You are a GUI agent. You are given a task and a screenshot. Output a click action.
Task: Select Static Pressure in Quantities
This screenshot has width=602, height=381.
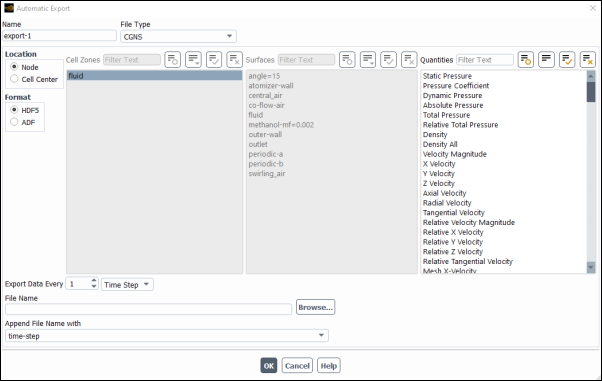tap(447, 76)
